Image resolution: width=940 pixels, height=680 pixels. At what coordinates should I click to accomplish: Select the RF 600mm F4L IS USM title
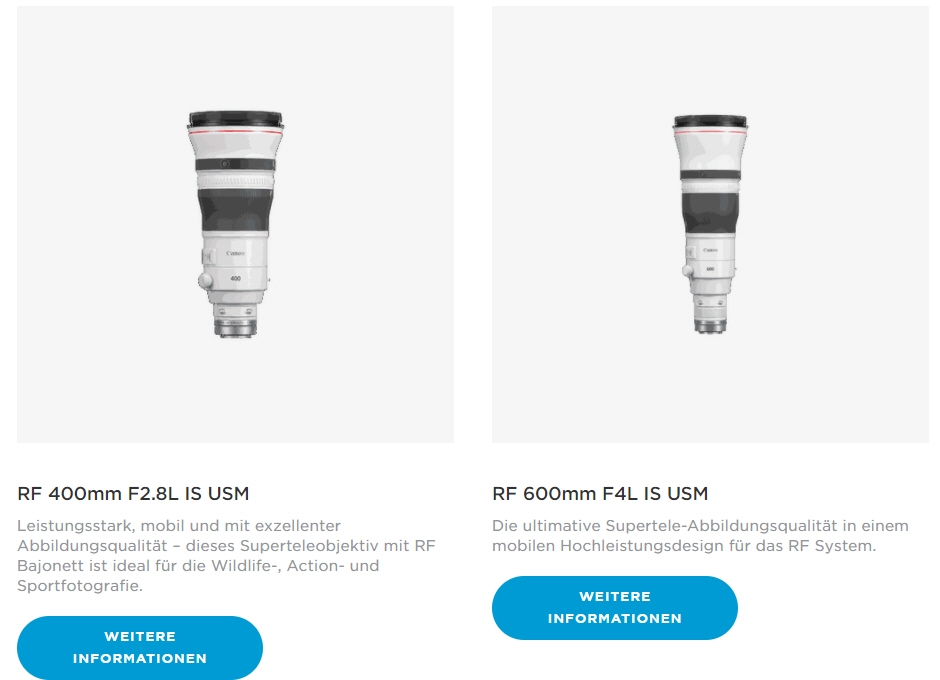600,494
